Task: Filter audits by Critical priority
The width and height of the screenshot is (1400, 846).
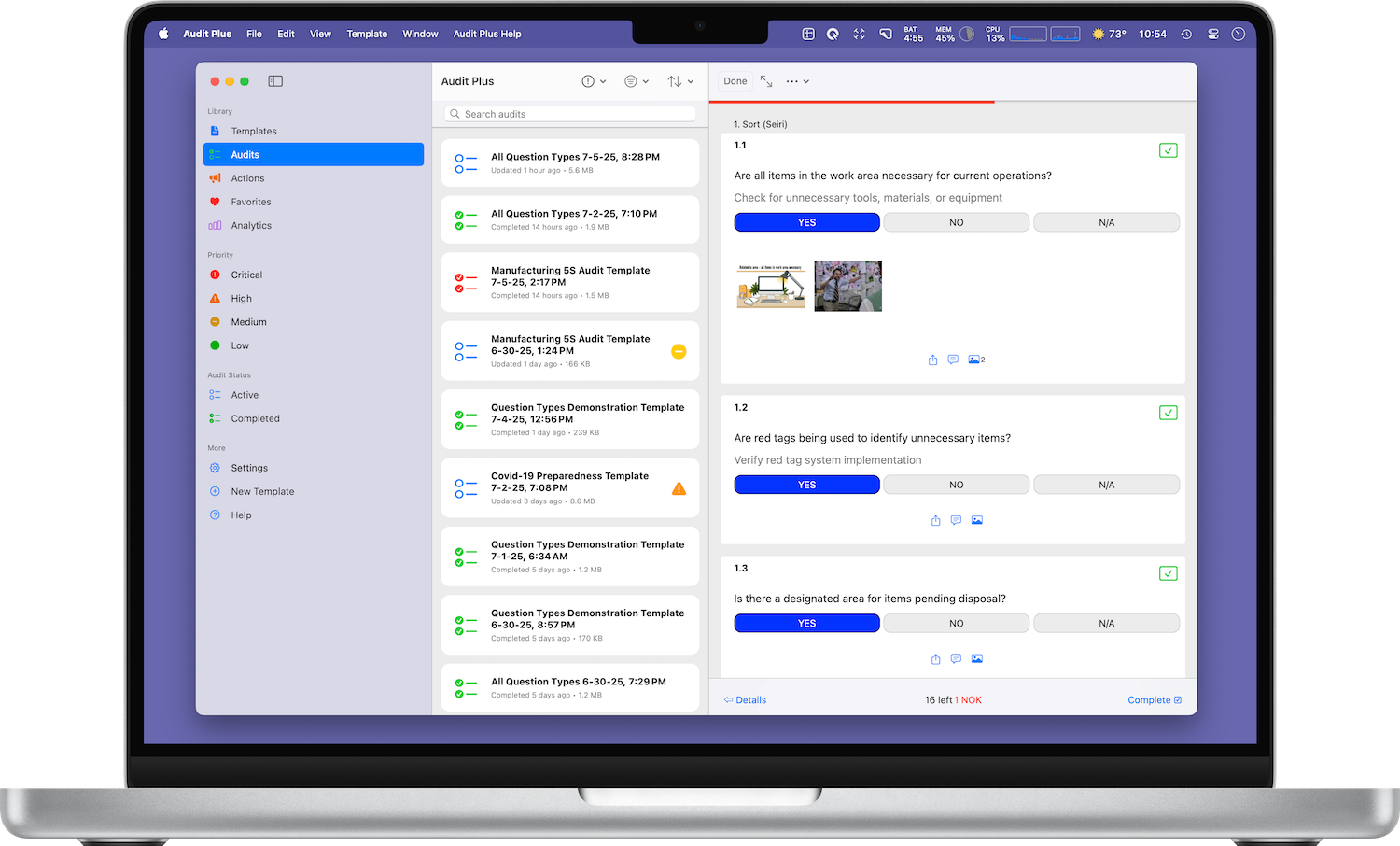Action: click(x=314, y=275)
